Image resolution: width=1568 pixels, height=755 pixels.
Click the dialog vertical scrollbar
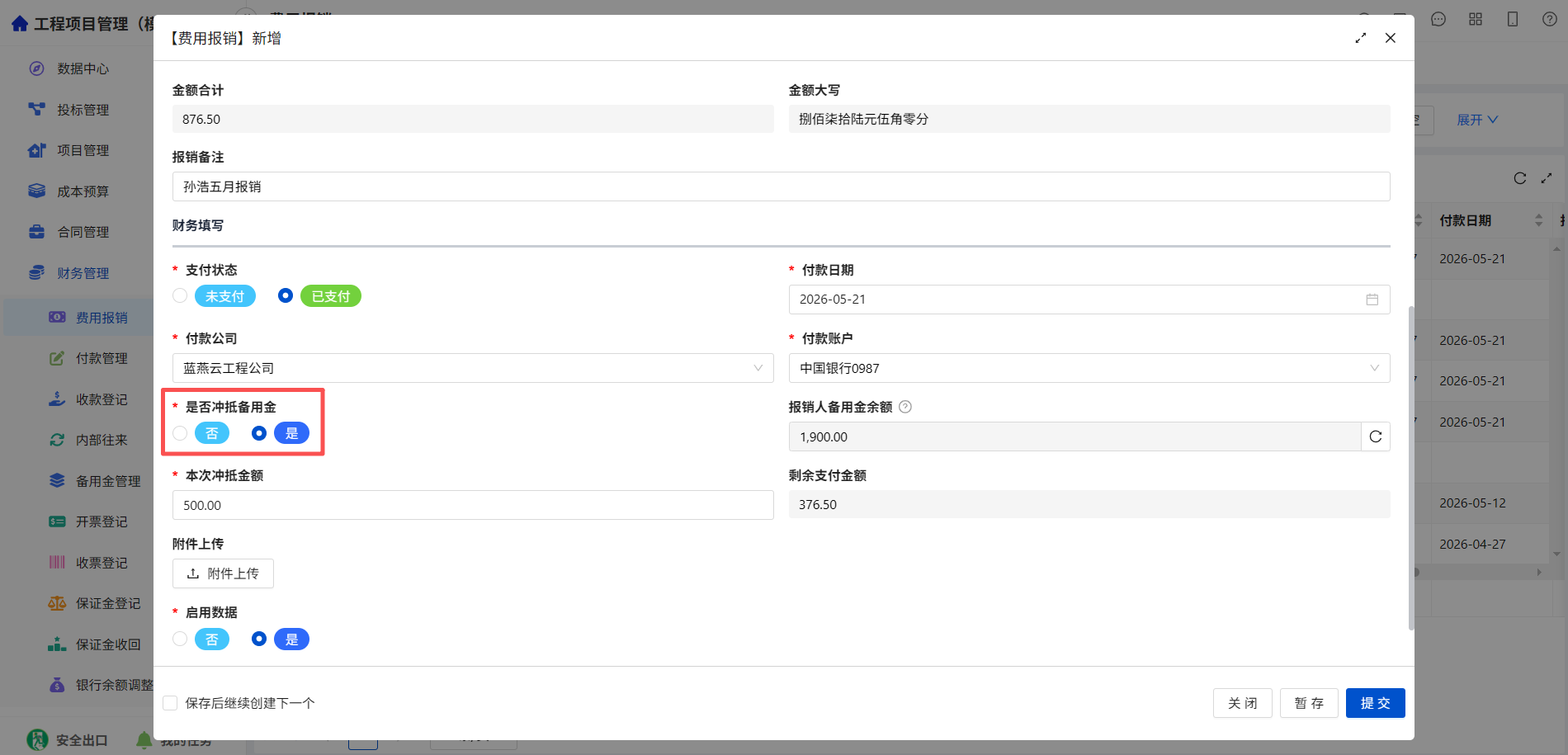coord(1410,468)
